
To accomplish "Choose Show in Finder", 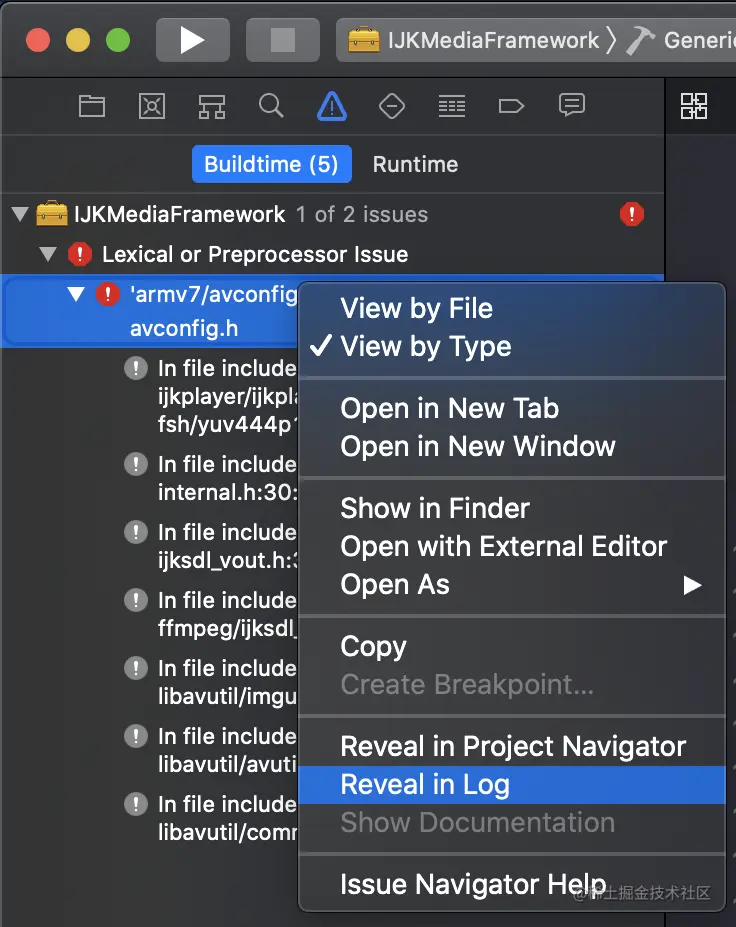I will (512, 508).
